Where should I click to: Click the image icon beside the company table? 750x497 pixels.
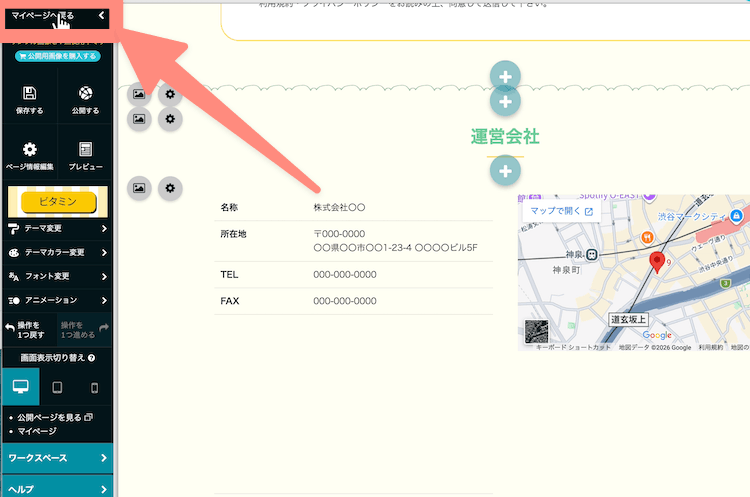click(x=139, y=188)
